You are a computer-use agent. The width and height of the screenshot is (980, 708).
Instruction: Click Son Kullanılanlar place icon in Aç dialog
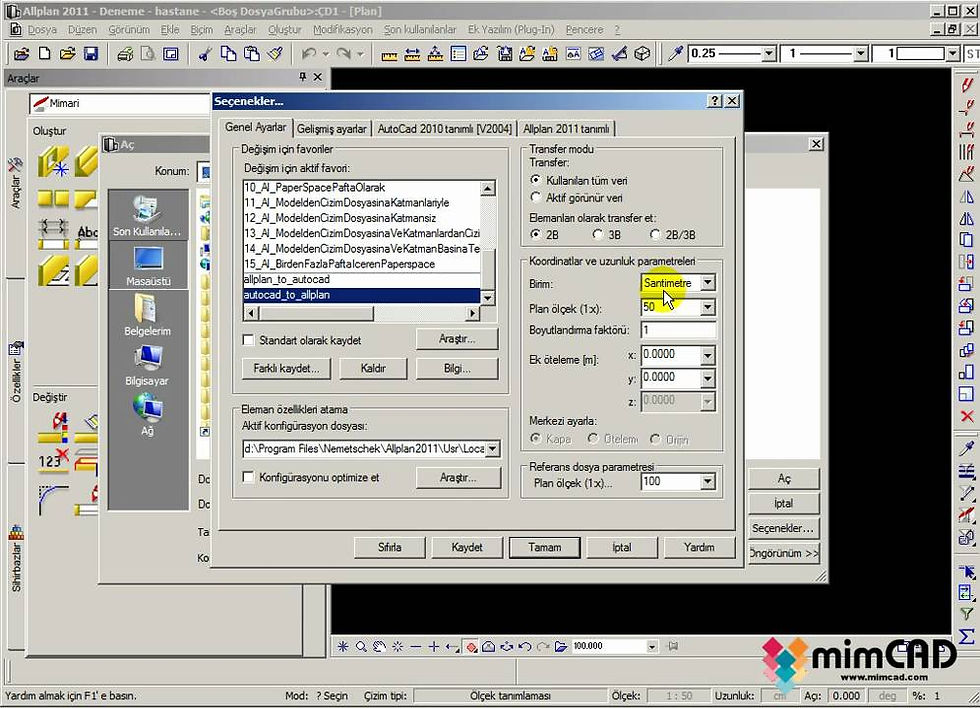tap(147, 216)
